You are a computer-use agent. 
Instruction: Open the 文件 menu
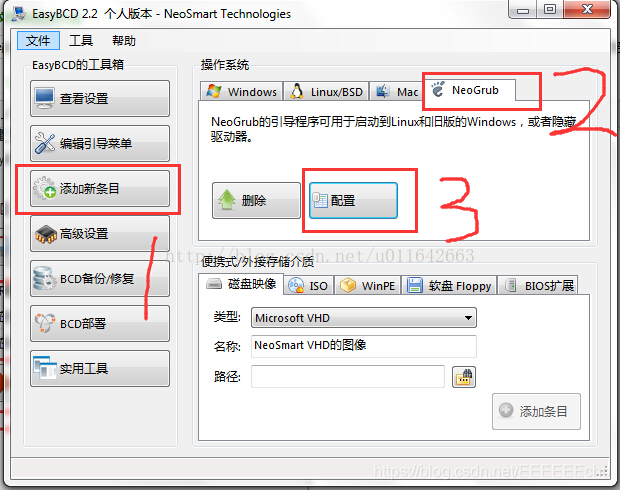pos(38,40)
